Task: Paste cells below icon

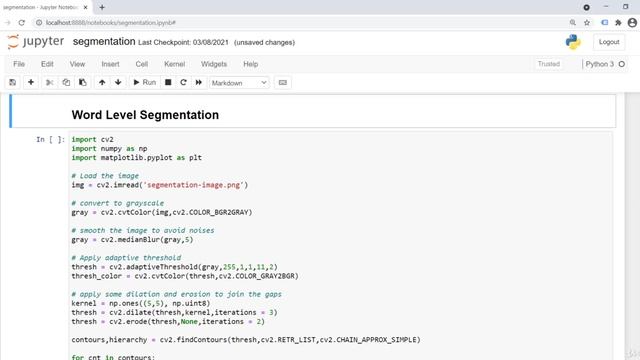Action: 82,82
